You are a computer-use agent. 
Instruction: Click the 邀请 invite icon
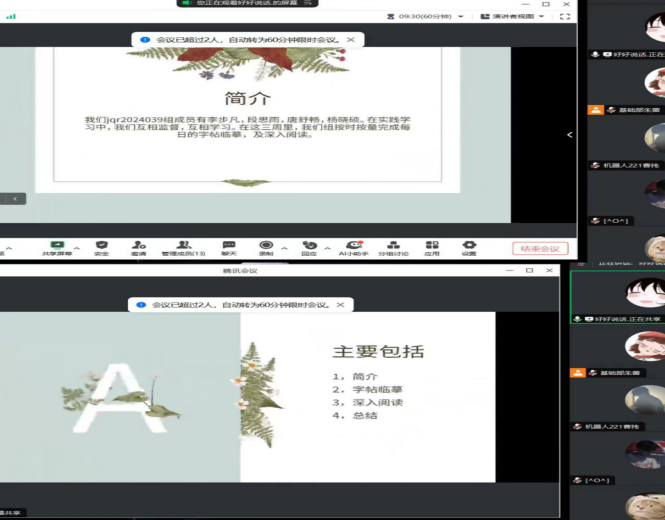138,246
